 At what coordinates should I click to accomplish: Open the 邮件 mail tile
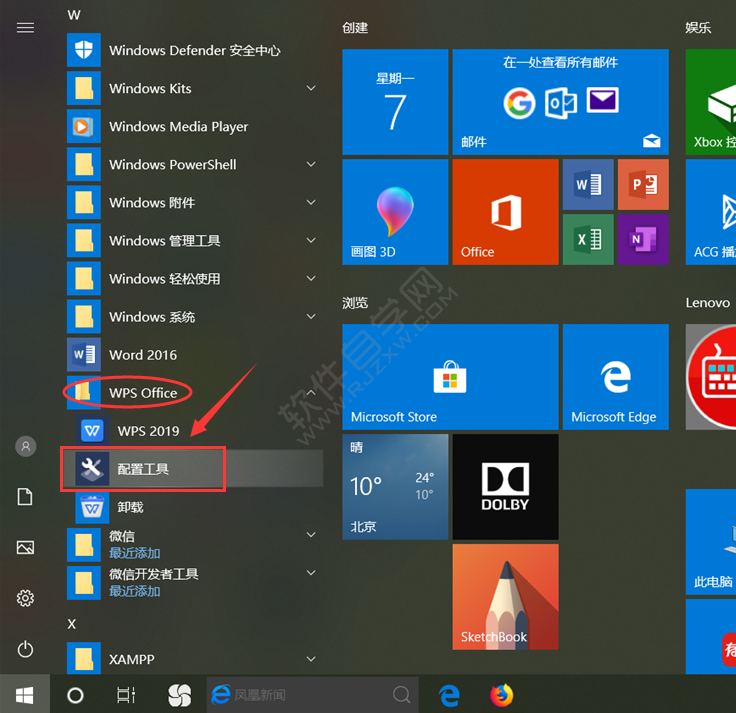tap(560, 102)
